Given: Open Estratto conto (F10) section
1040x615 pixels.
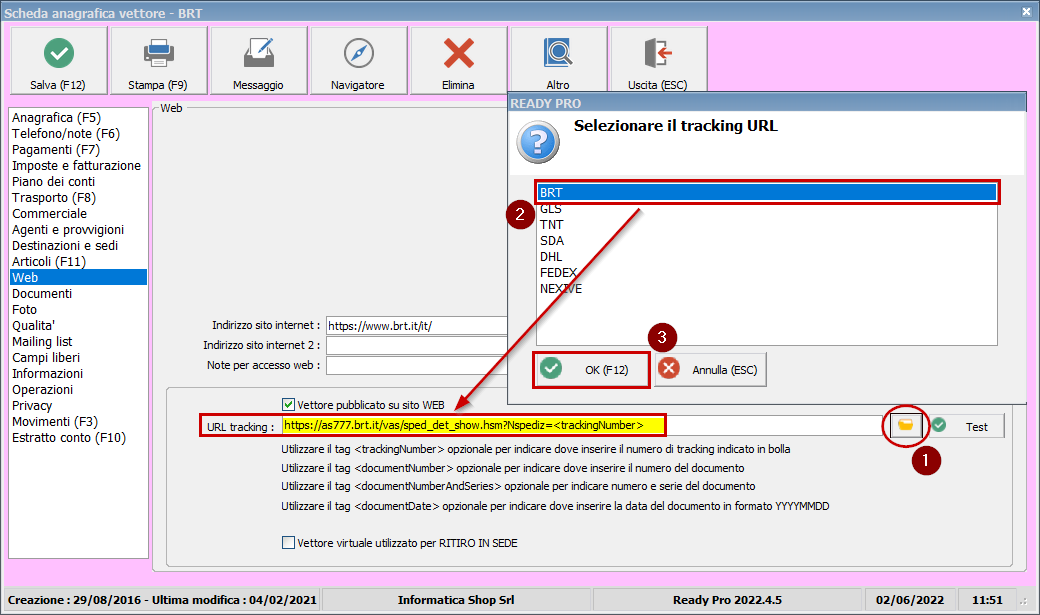Looking at the screenshot, I should tap(78, 437).
